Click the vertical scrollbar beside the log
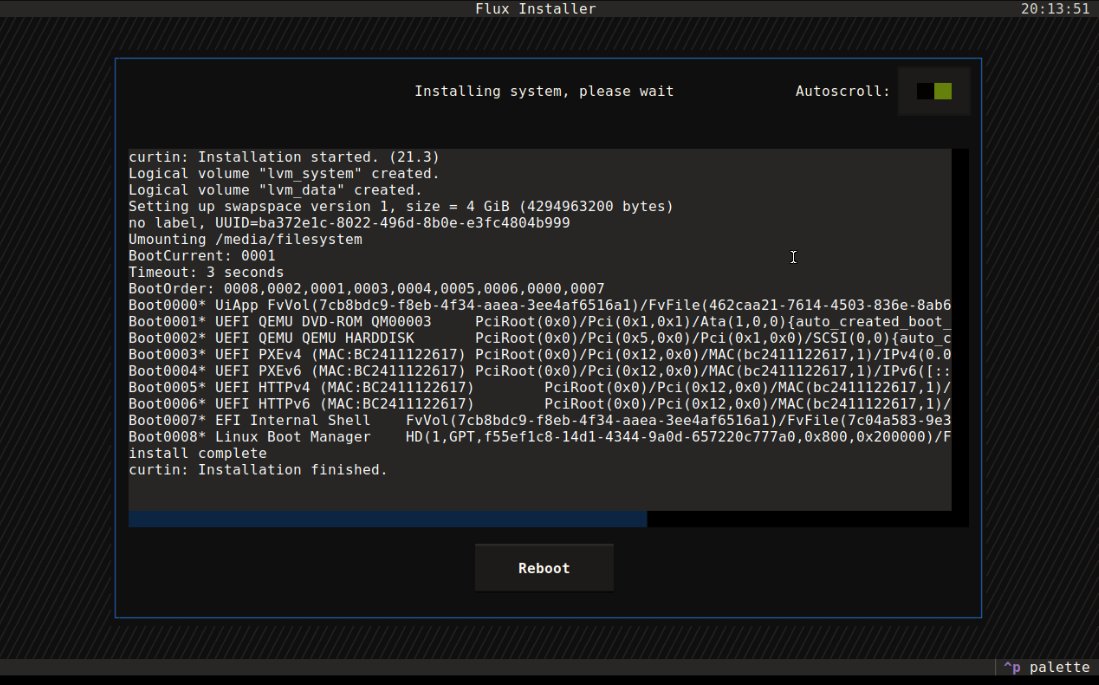Viewport: 1099px width, 685px height. pyautogui.click(x=960, y=330)
